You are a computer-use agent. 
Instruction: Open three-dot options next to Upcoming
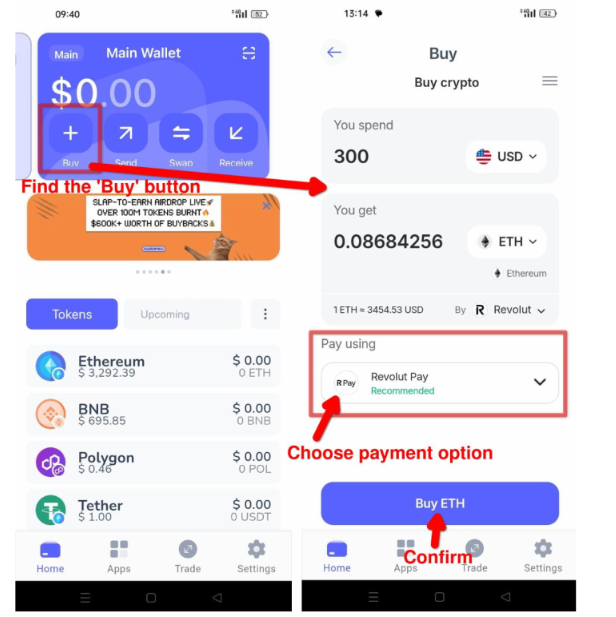(265, 314)
